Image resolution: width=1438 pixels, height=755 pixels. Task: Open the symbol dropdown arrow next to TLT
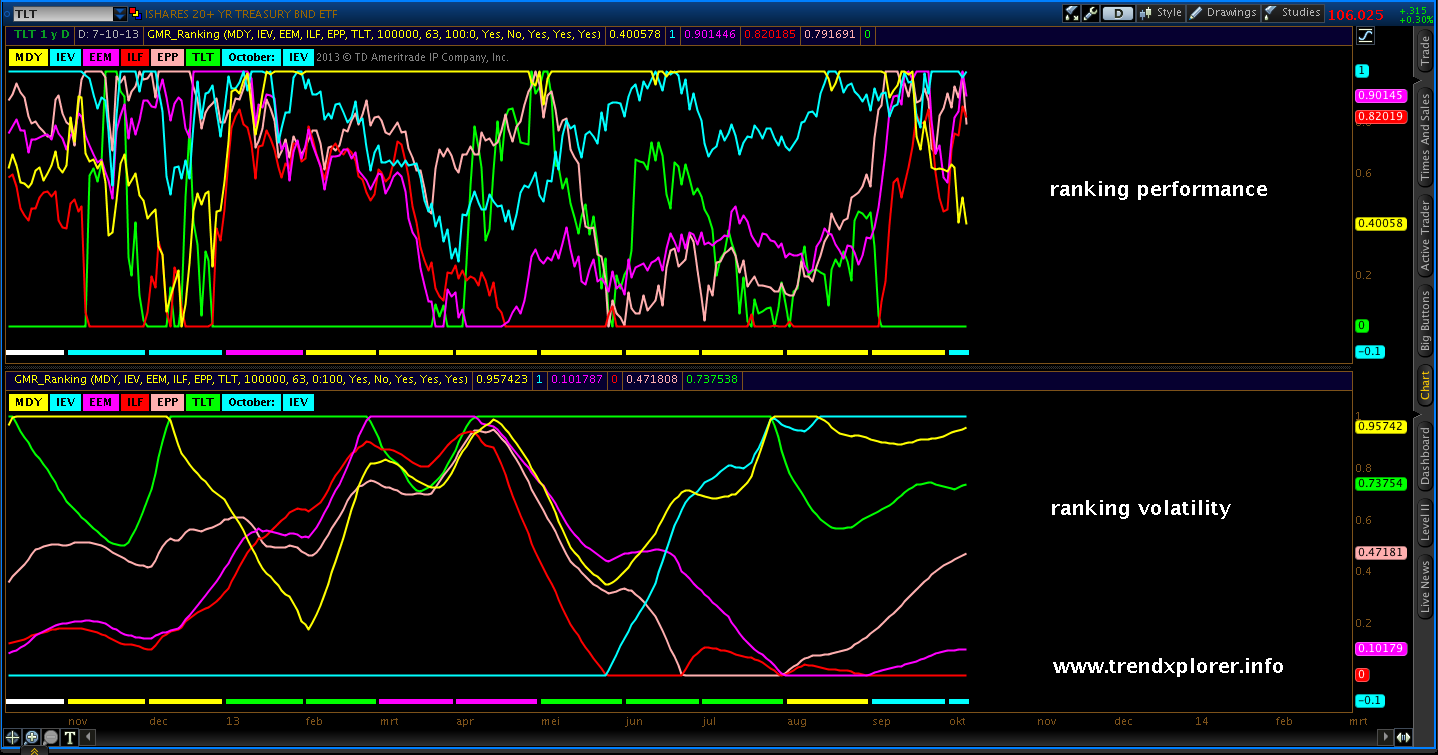tap(121, 14)
